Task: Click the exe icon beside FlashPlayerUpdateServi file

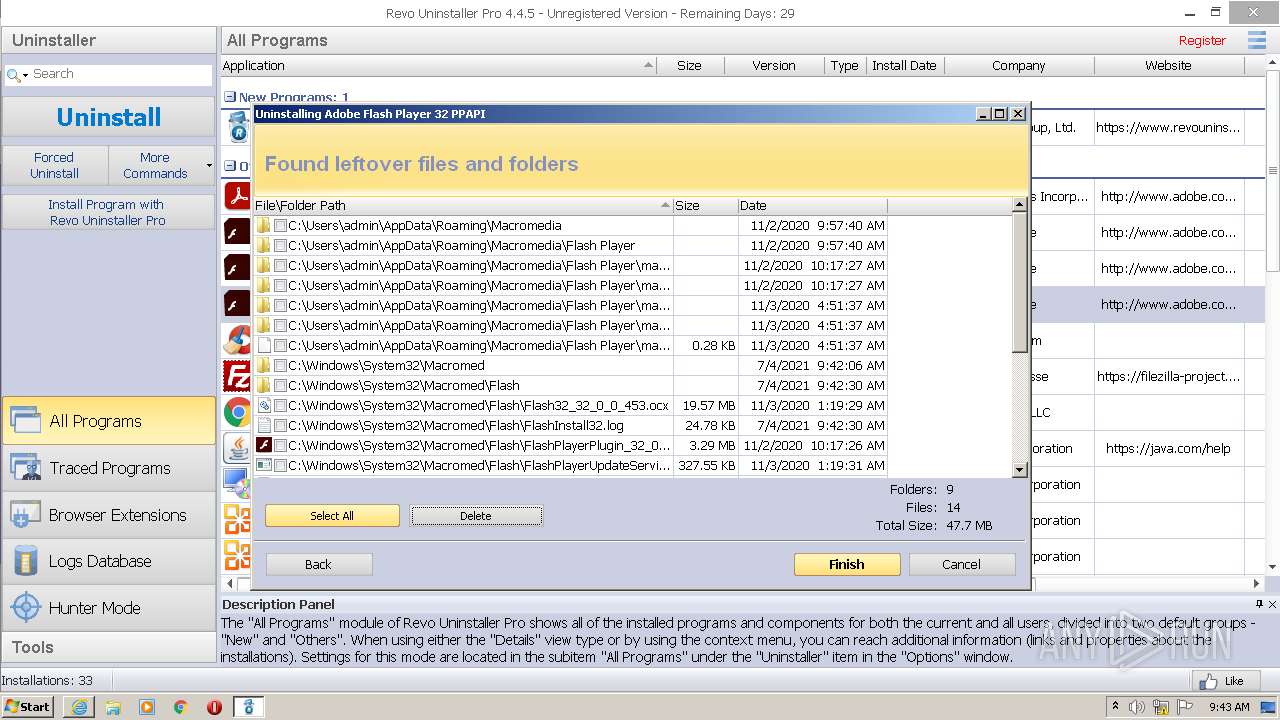Action: (x=264, y=465)
